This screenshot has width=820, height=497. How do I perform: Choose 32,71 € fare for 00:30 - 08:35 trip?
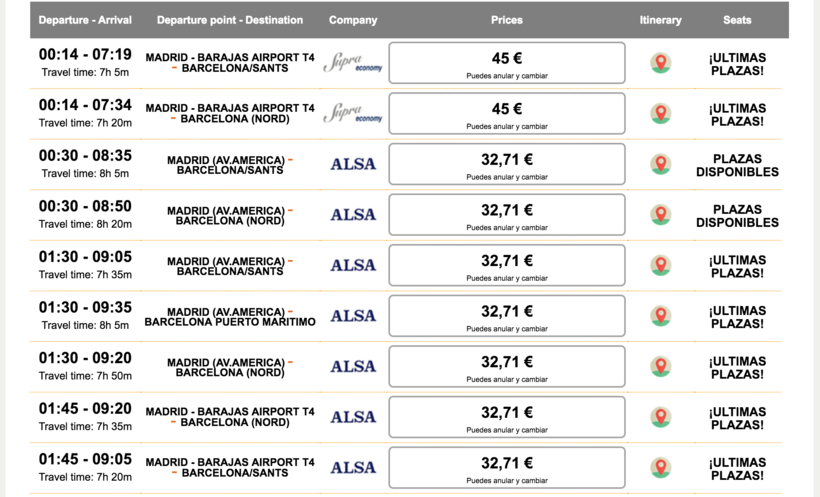(507, 164)
